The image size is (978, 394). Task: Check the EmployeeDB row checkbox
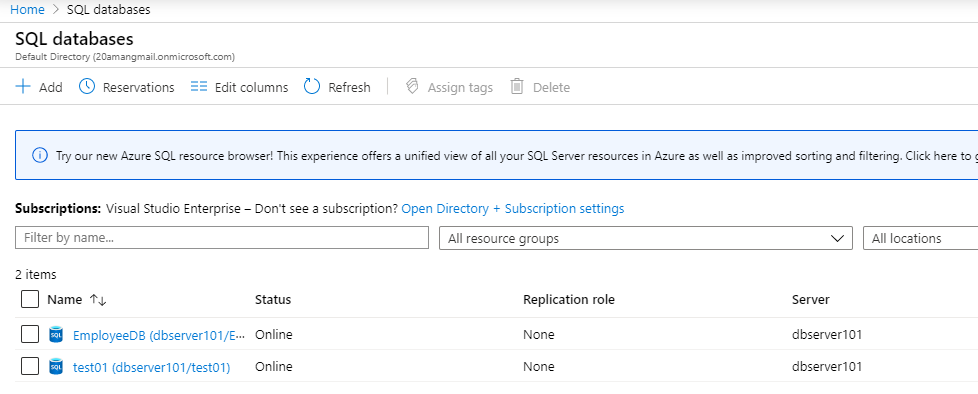pos(30,335)
